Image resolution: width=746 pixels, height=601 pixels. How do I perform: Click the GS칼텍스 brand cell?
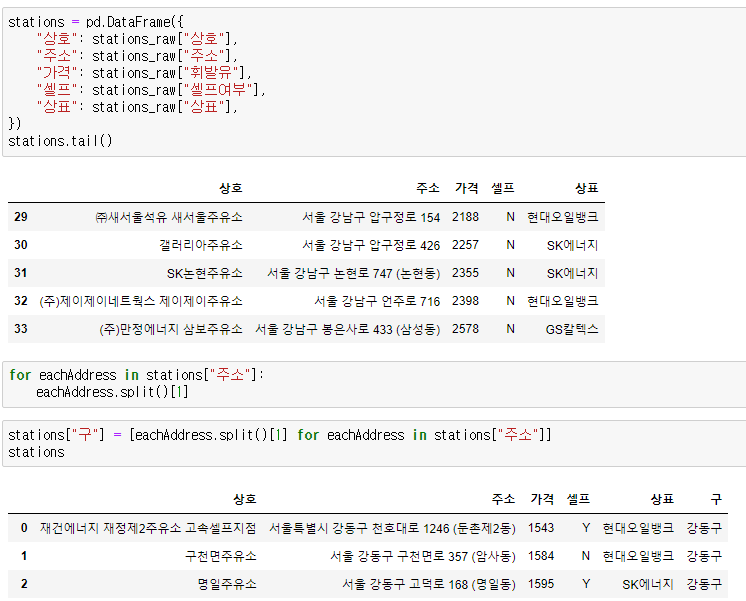click(572, 329)
